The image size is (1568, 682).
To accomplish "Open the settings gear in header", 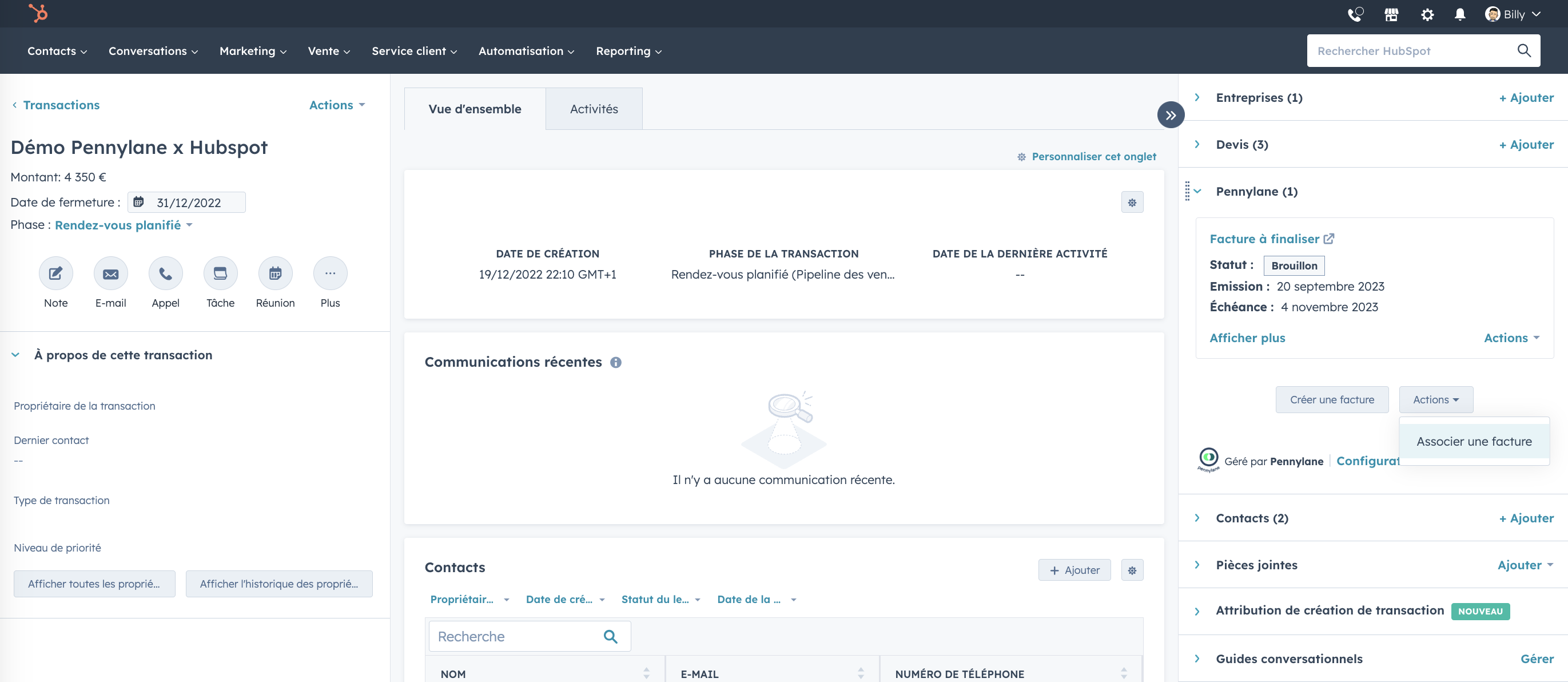I will (x=1427, y=14).
